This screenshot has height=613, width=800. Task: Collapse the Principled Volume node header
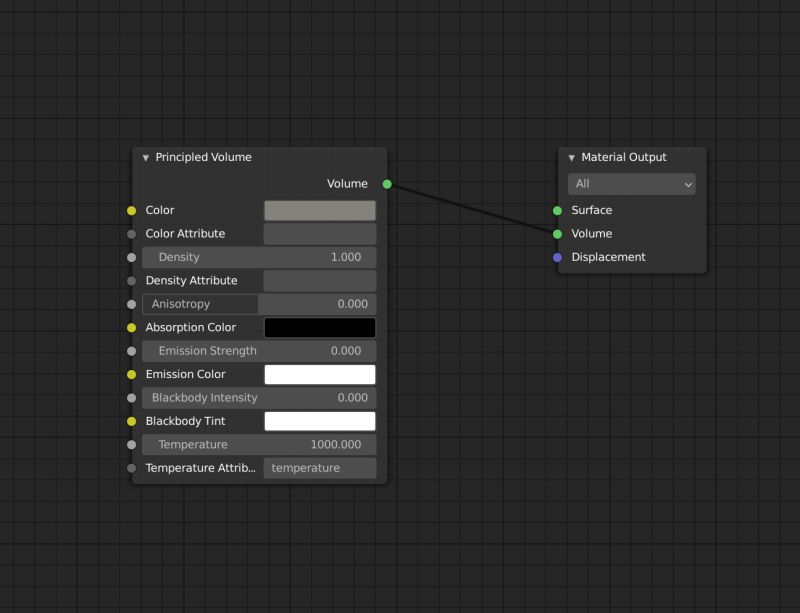145,157
